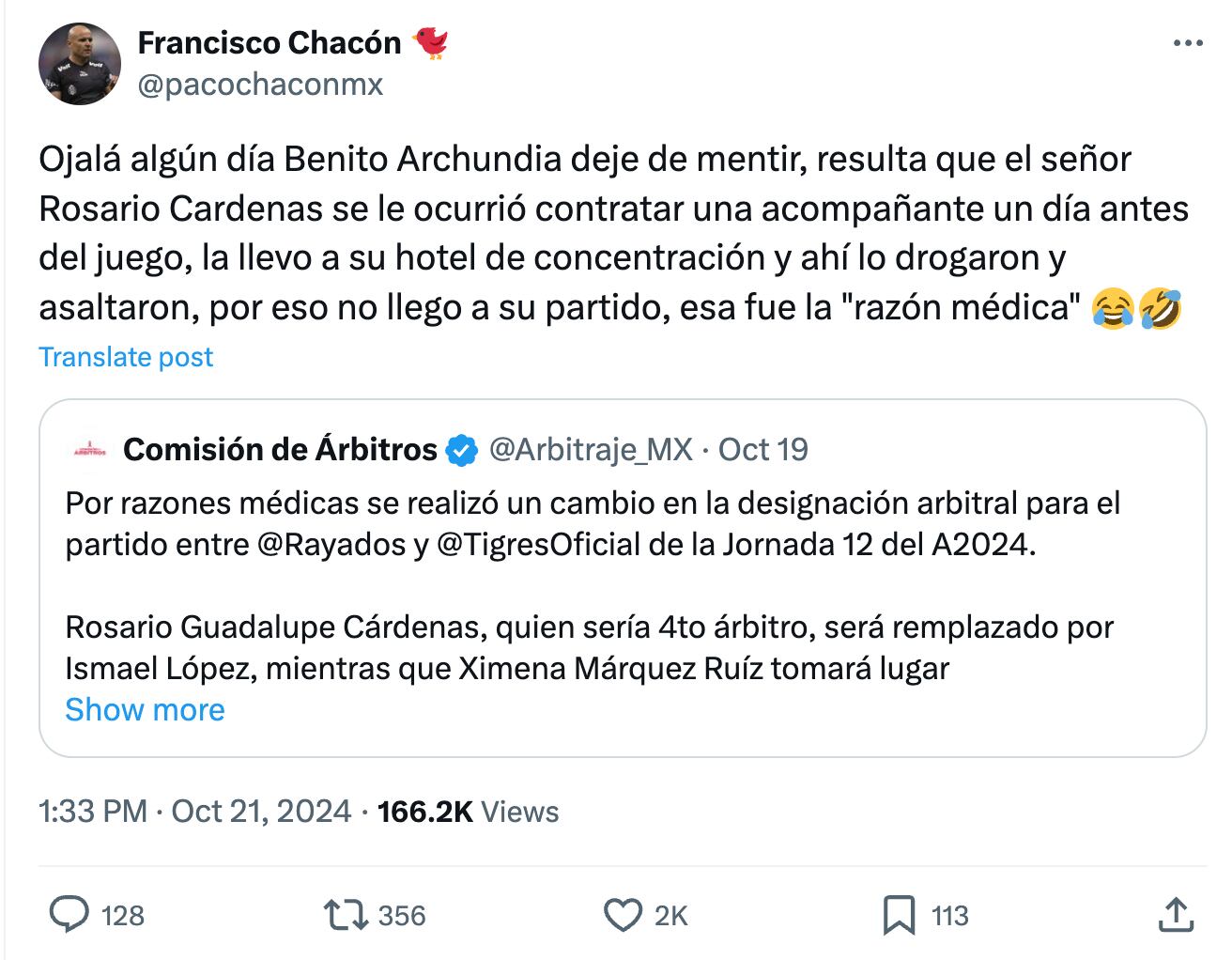Click the Francisco Chacón display name
Viewport: 1232px width, 960px height.
point(269,42)
